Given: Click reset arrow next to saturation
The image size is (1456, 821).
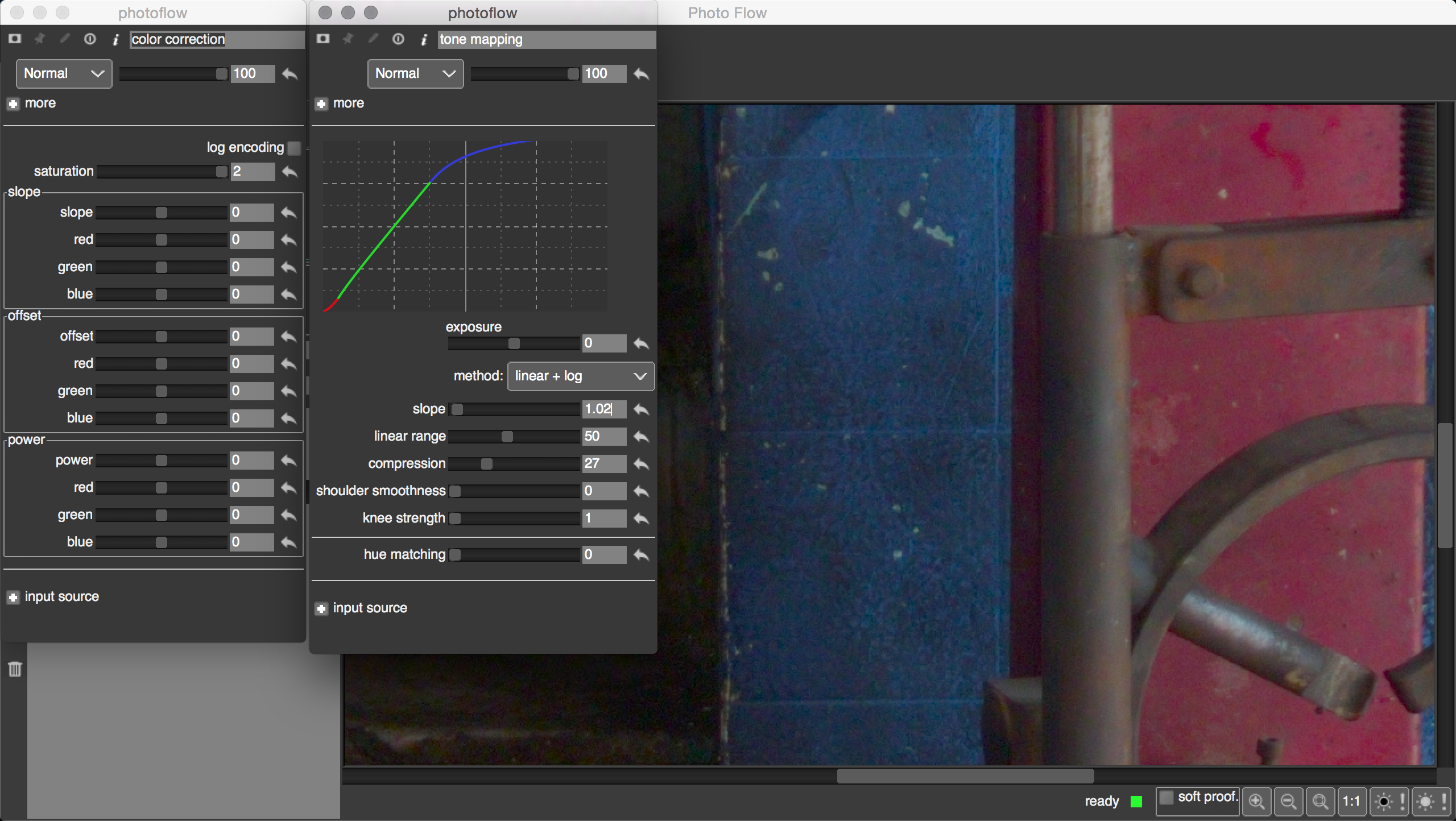Looking at the screenshot, I should (x=289, y=171).
